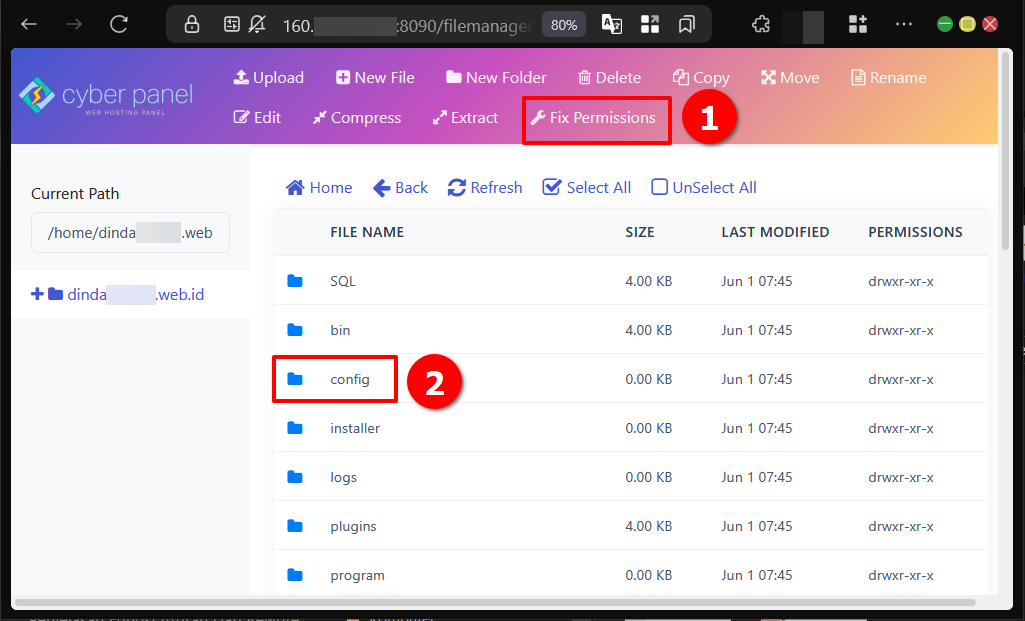Click the Upload toolbar button
The width and height of the screenshot is (1025, 621).
point(268,78)
